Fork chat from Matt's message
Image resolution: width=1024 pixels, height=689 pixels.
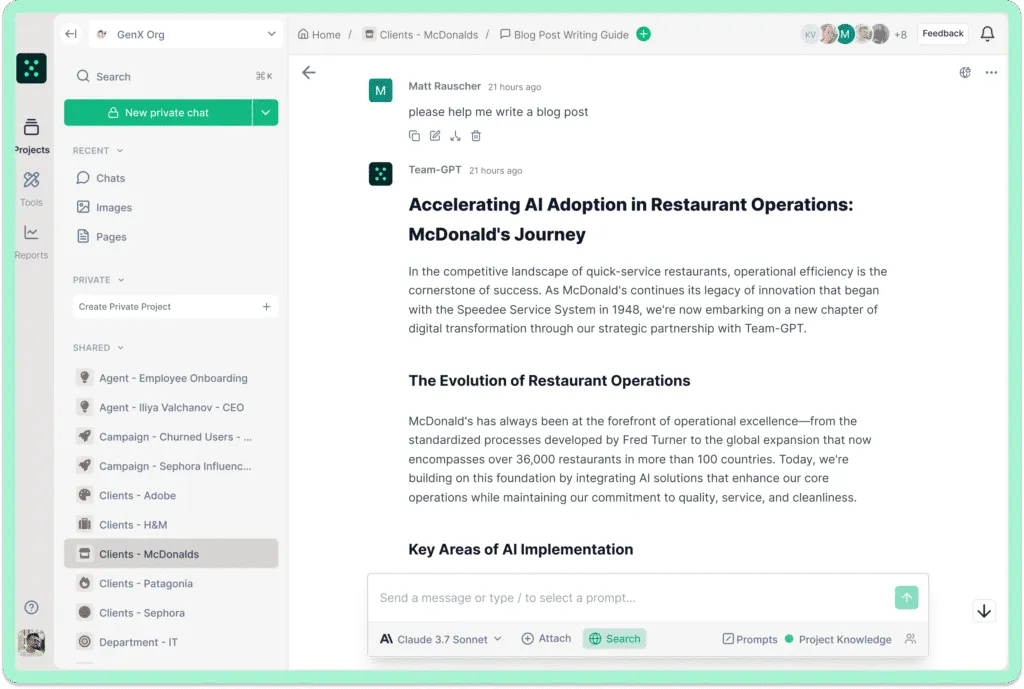point(455,136)
